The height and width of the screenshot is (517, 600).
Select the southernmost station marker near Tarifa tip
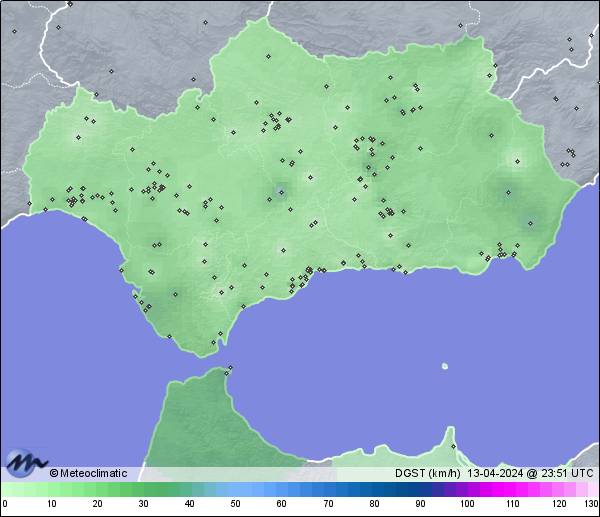click(x=212, y=343)
